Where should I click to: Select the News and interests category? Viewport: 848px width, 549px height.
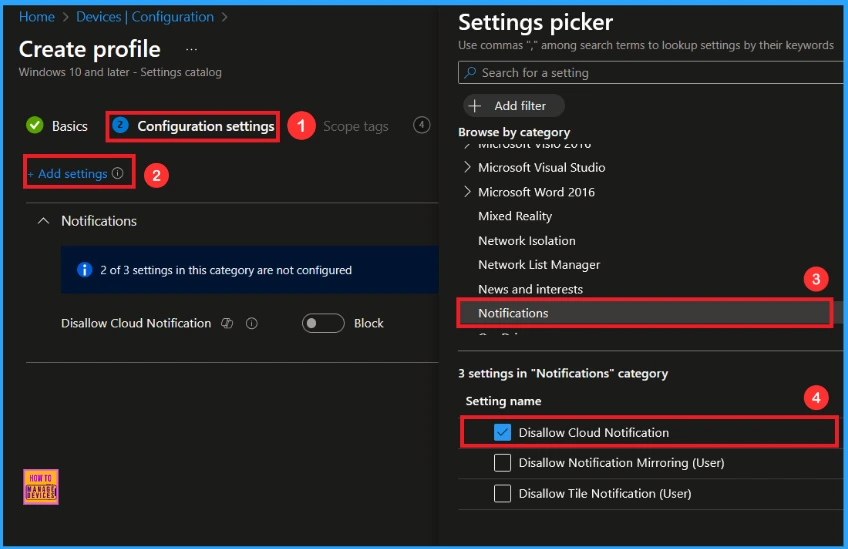[x=531, y=289]
